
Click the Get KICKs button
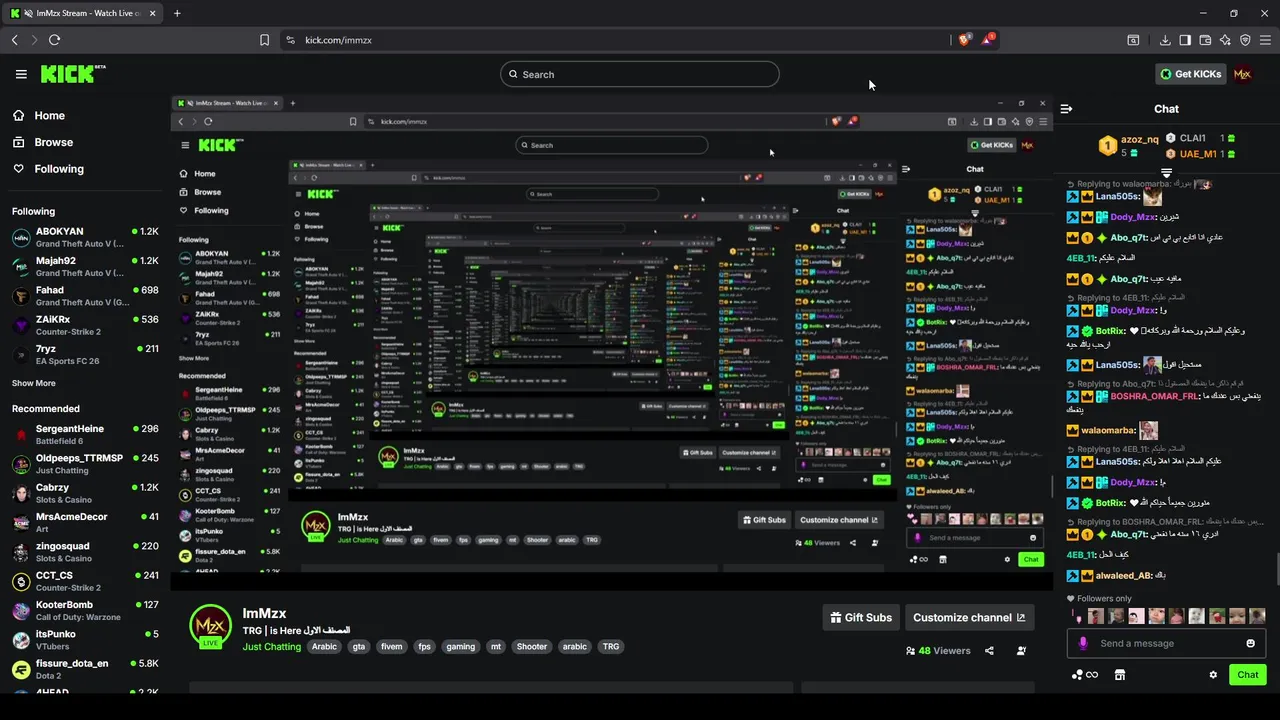click(x=1190, y=74)
